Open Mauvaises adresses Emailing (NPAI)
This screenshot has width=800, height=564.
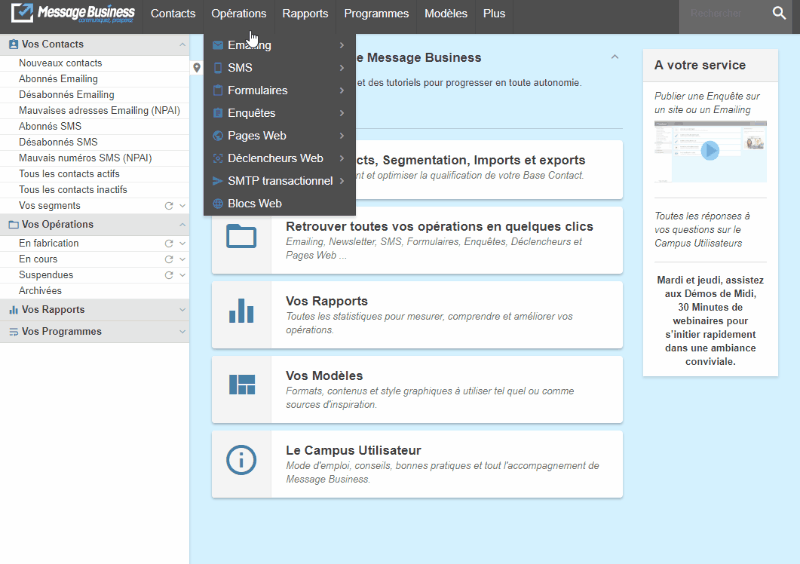click(x=99, y=110)
